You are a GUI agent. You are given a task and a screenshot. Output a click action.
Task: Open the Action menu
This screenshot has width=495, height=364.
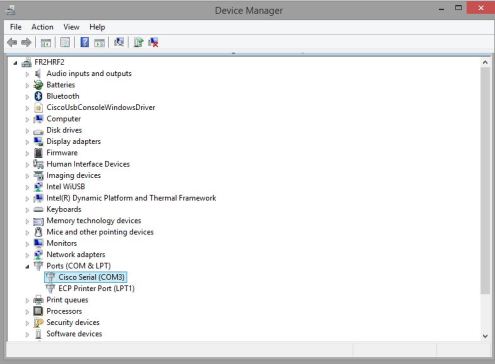[42, 27]
